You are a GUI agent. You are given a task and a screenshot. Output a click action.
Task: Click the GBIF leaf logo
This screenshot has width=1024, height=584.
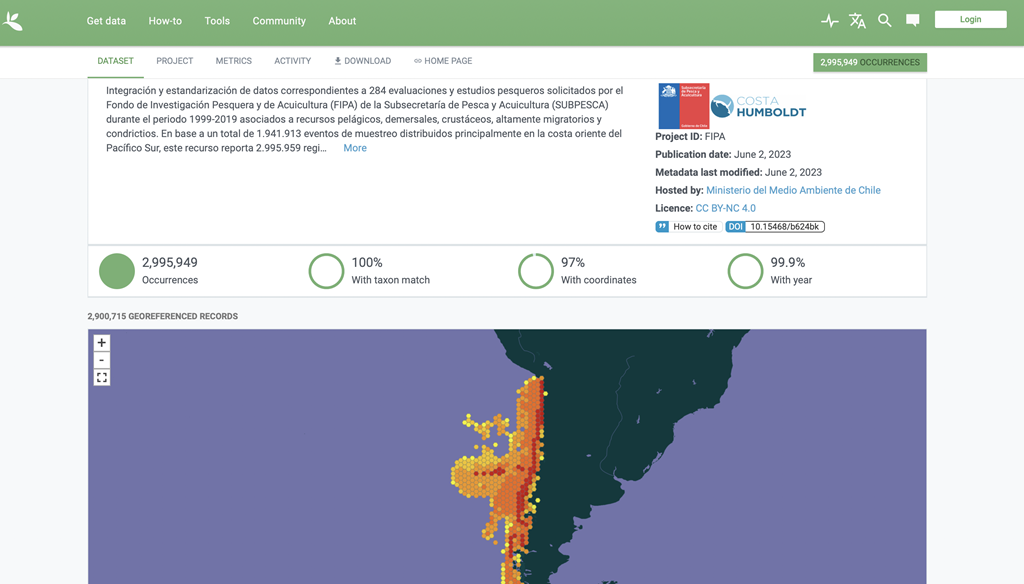13,21
